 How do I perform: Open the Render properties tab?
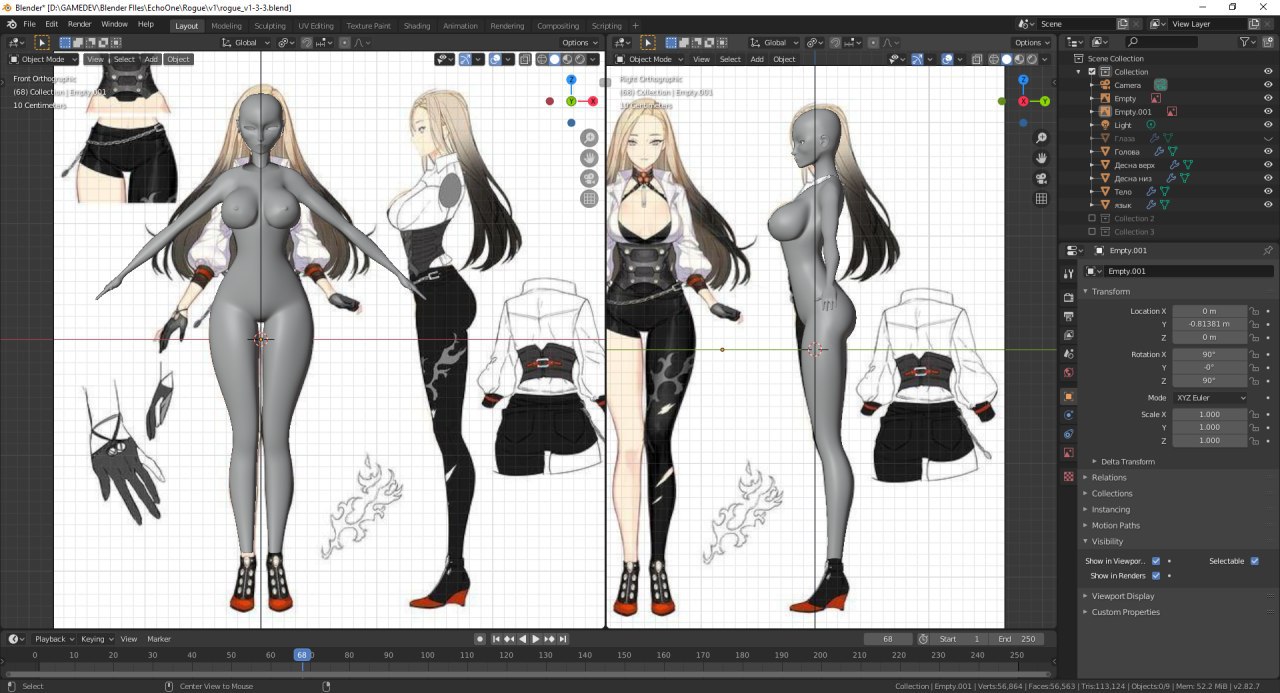coord(1068,297)
